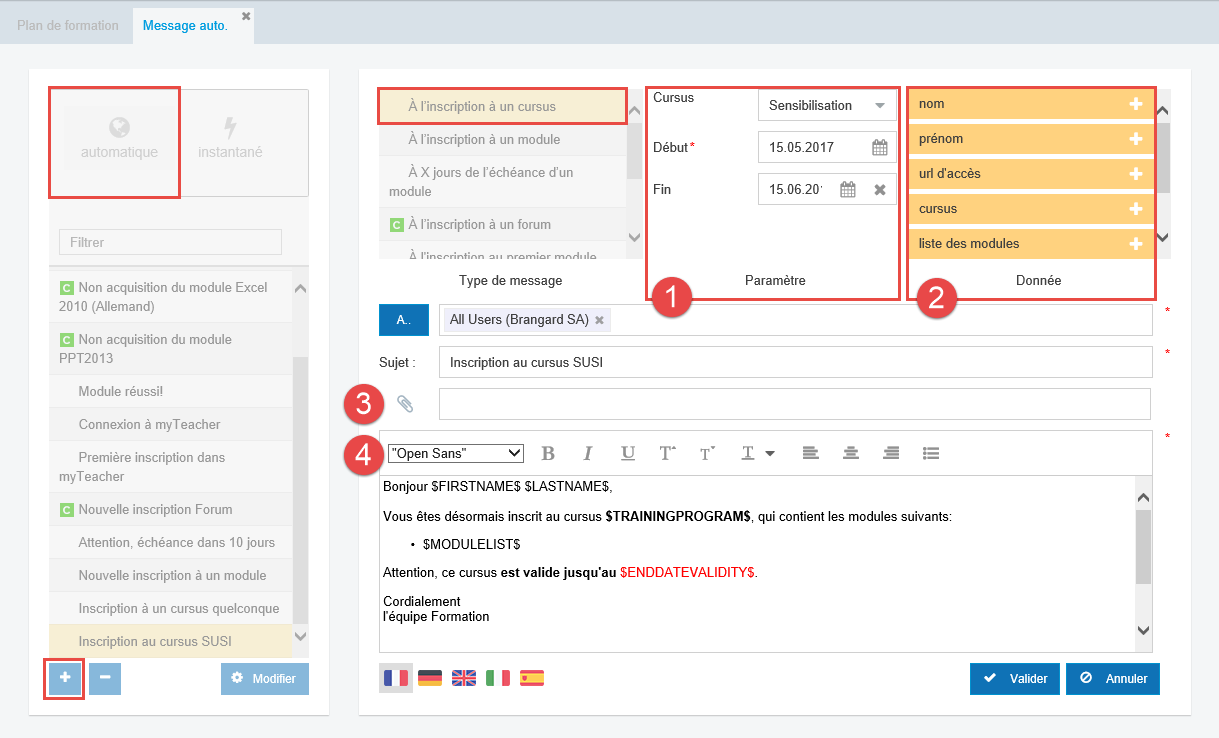Clear the Fin date field
1219x738 pixels.
[880, 189]
